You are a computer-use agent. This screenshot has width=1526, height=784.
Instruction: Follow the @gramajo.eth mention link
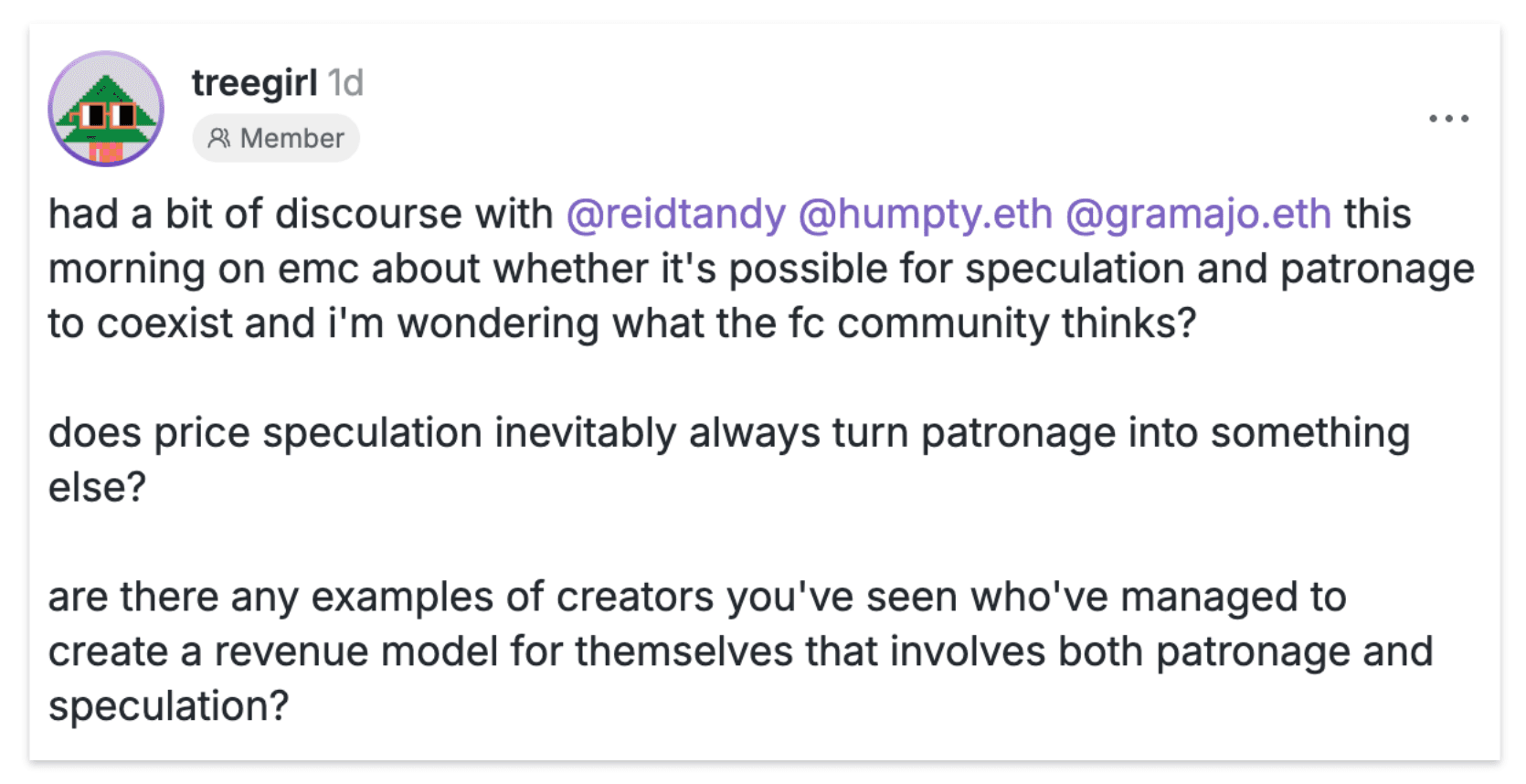[x=1197, y=215]
